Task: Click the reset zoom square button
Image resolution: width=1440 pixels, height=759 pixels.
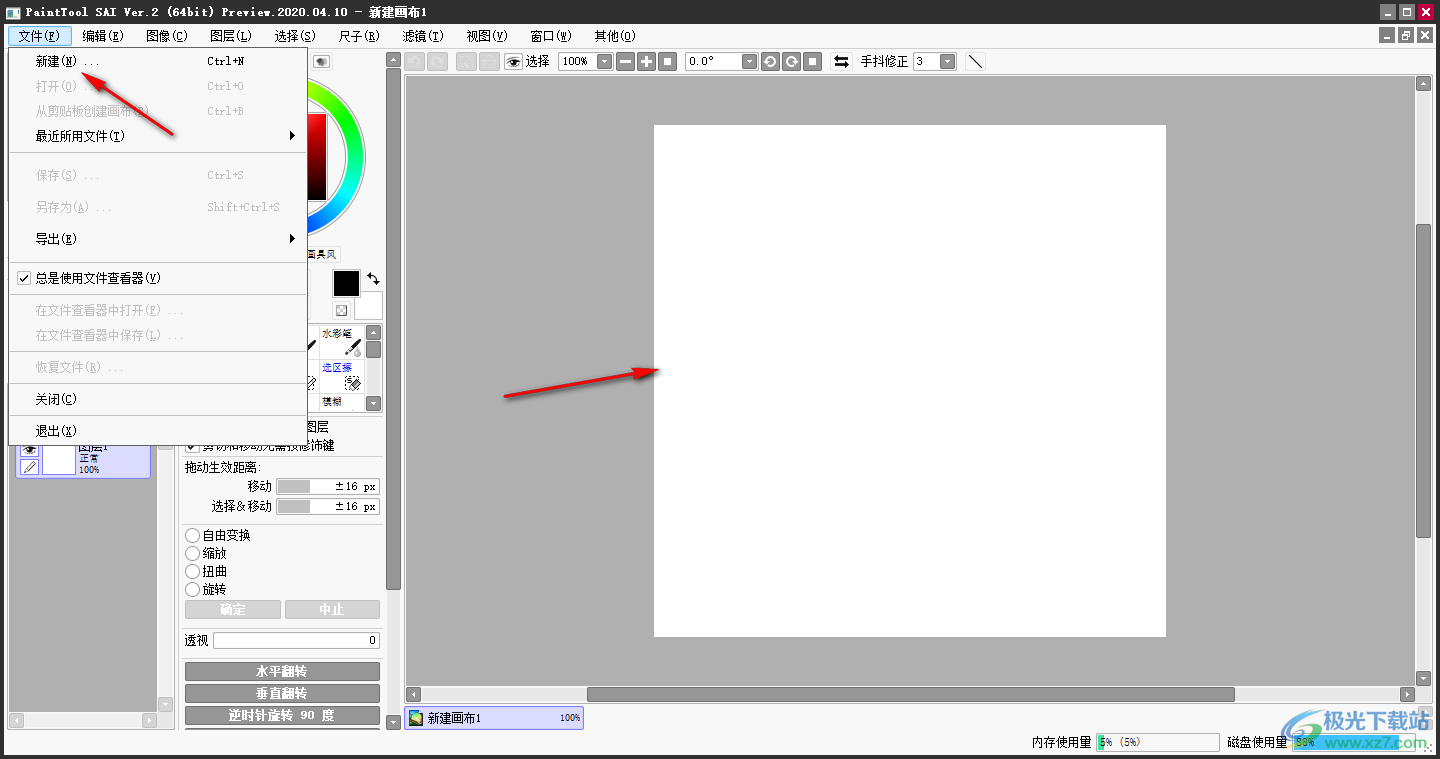Action: 669,61
